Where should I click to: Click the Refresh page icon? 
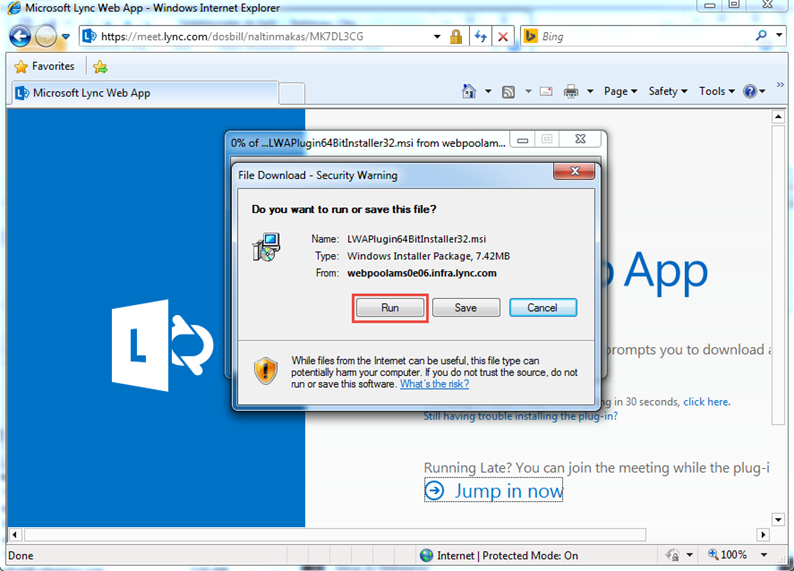click(480, 37)
